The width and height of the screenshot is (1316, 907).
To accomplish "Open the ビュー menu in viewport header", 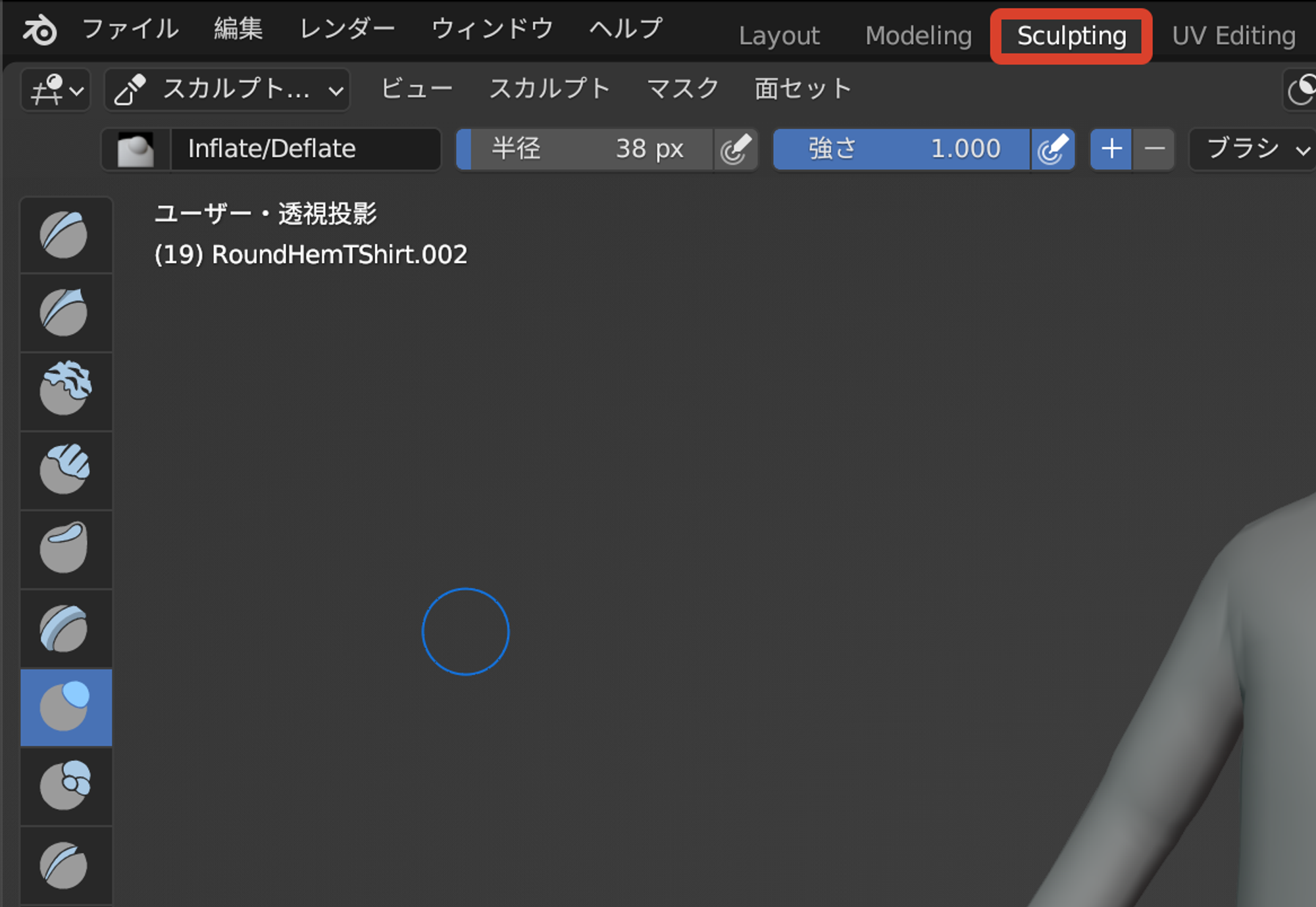I will (417, 89).
